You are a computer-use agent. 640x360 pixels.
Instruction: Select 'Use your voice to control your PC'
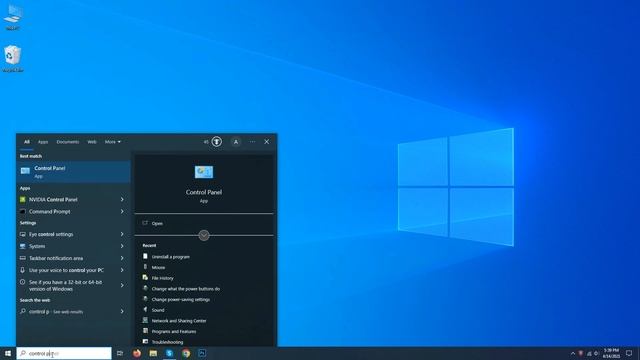point(66,270)
